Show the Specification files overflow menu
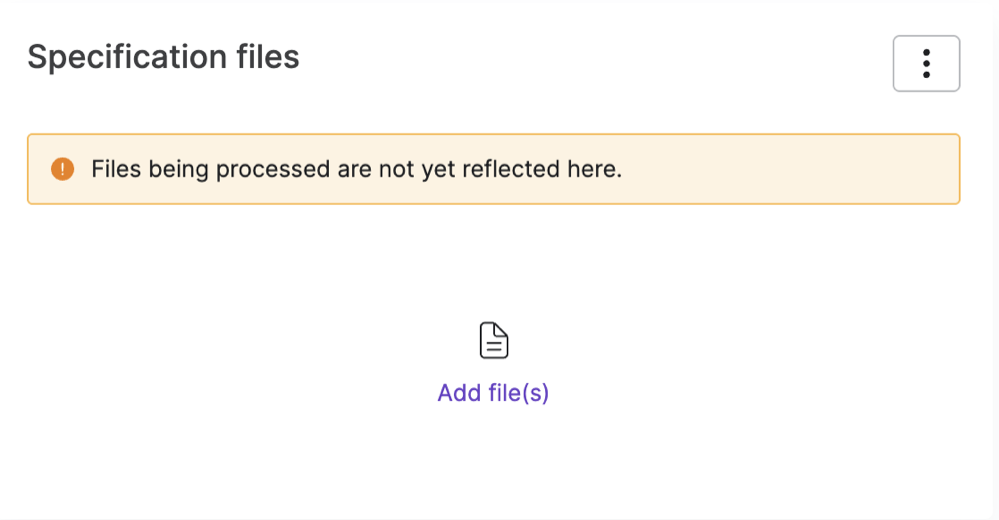This screenshot has height=520, width=999. coord(926,64)
